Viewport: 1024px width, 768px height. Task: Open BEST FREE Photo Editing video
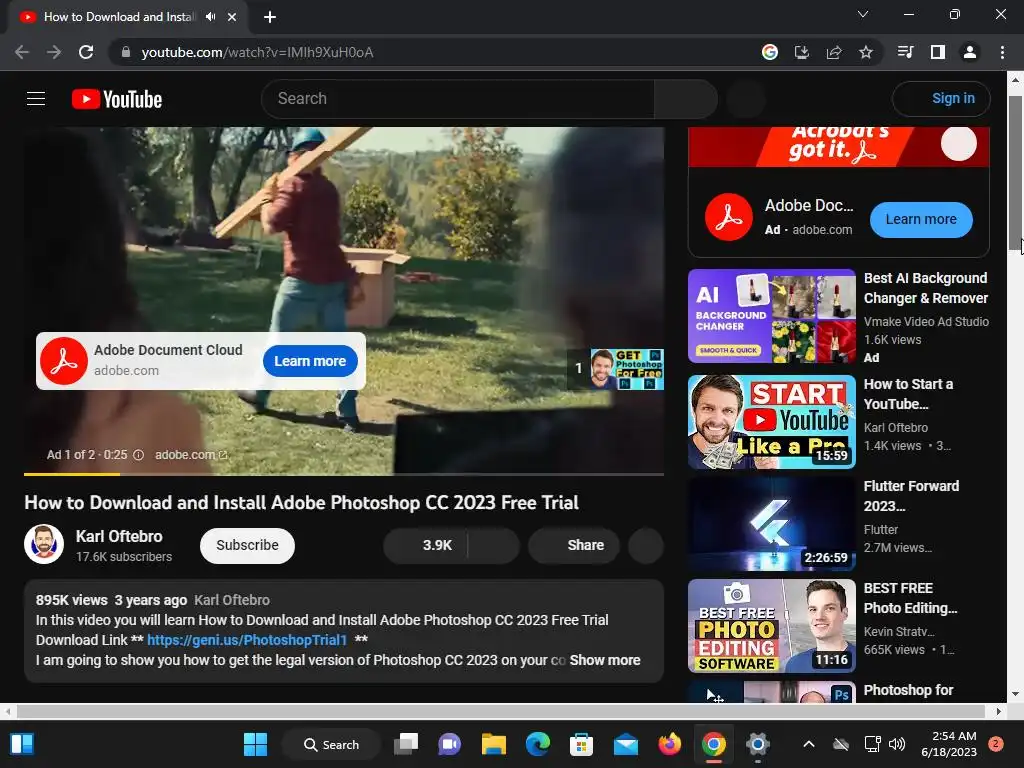[771, 626]
